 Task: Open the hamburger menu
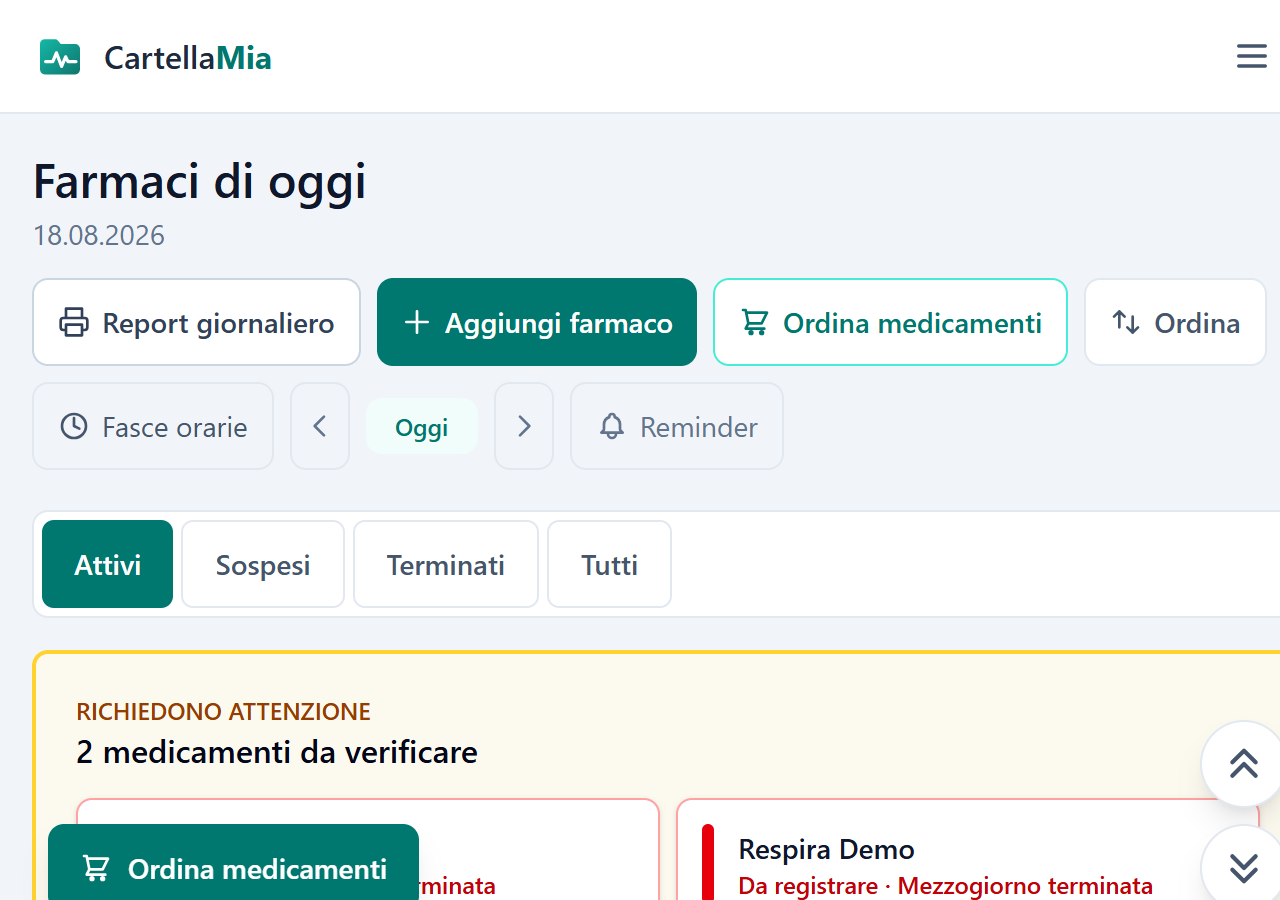click(1251, 56)
